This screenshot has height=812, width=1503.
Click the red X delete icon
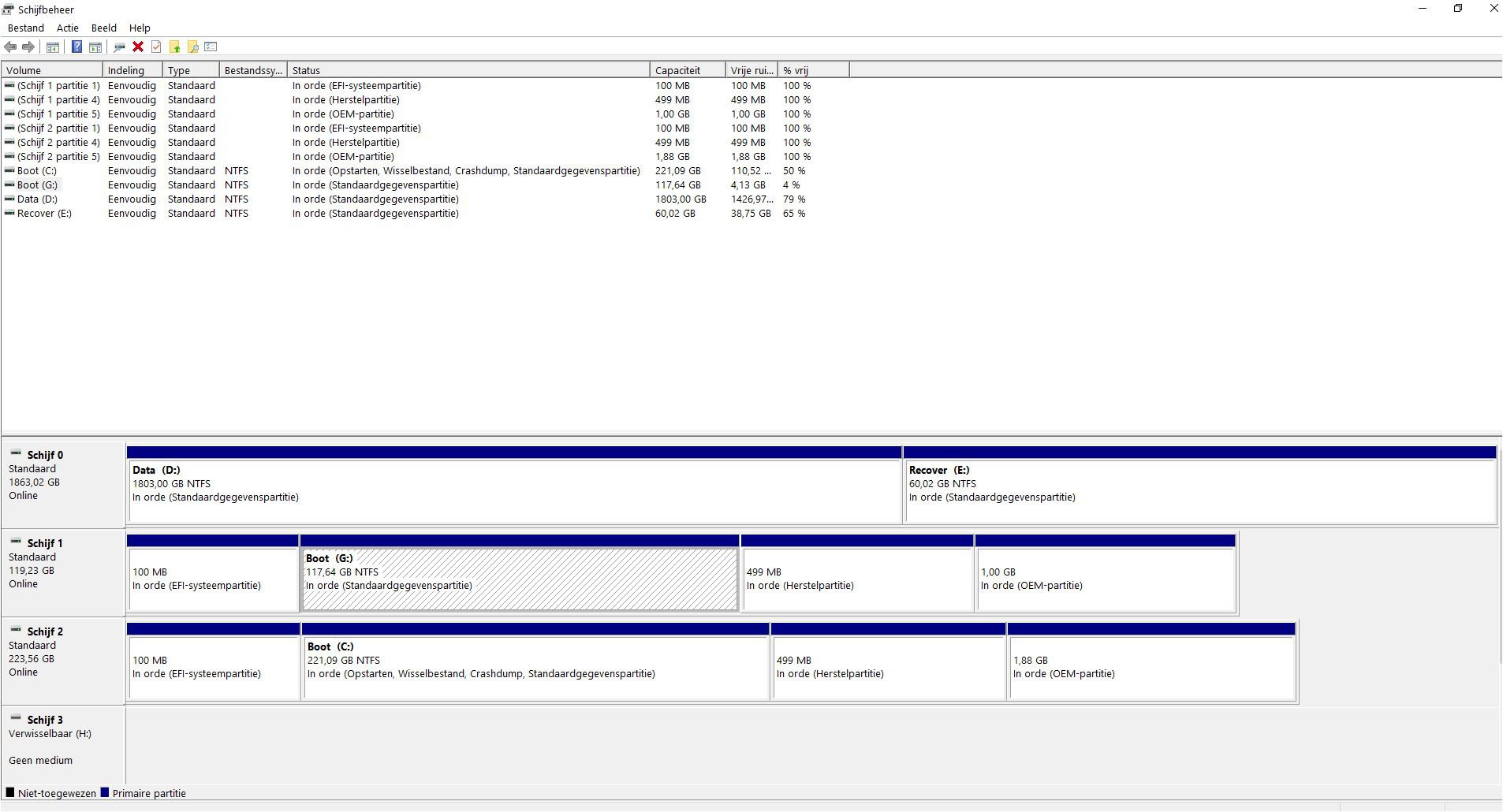point(138,47)
